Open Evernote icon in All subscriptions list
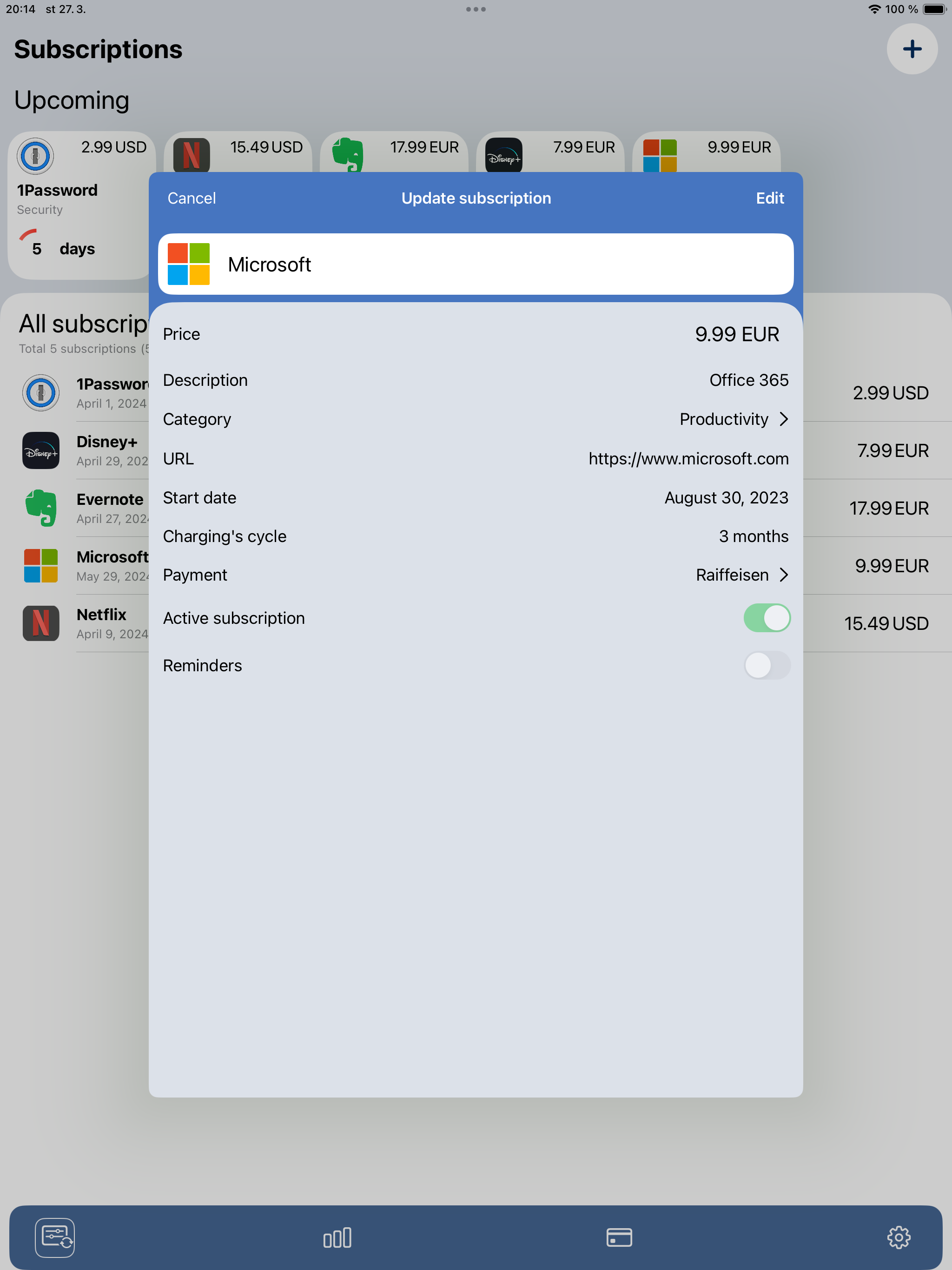Viewport: 952px width, 1270px height. [x=41, y=508]
